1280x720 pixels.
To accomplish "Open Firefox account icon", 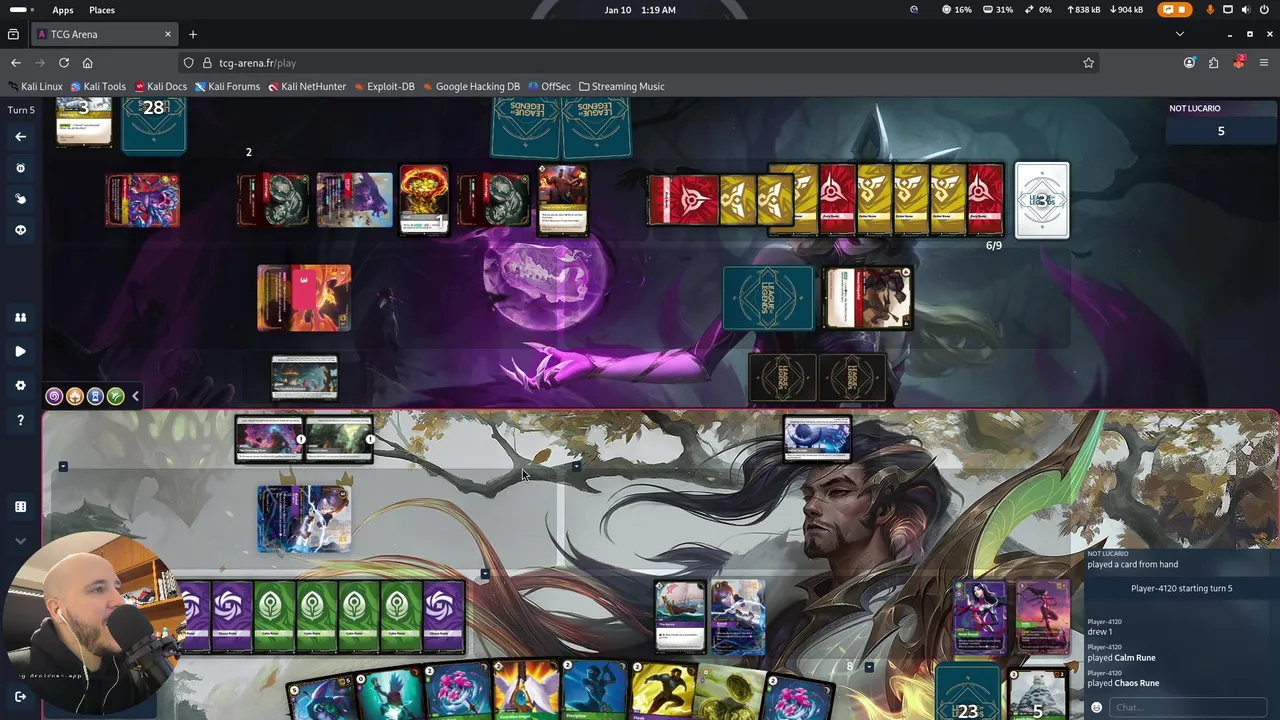I will tap(1189, 62).
